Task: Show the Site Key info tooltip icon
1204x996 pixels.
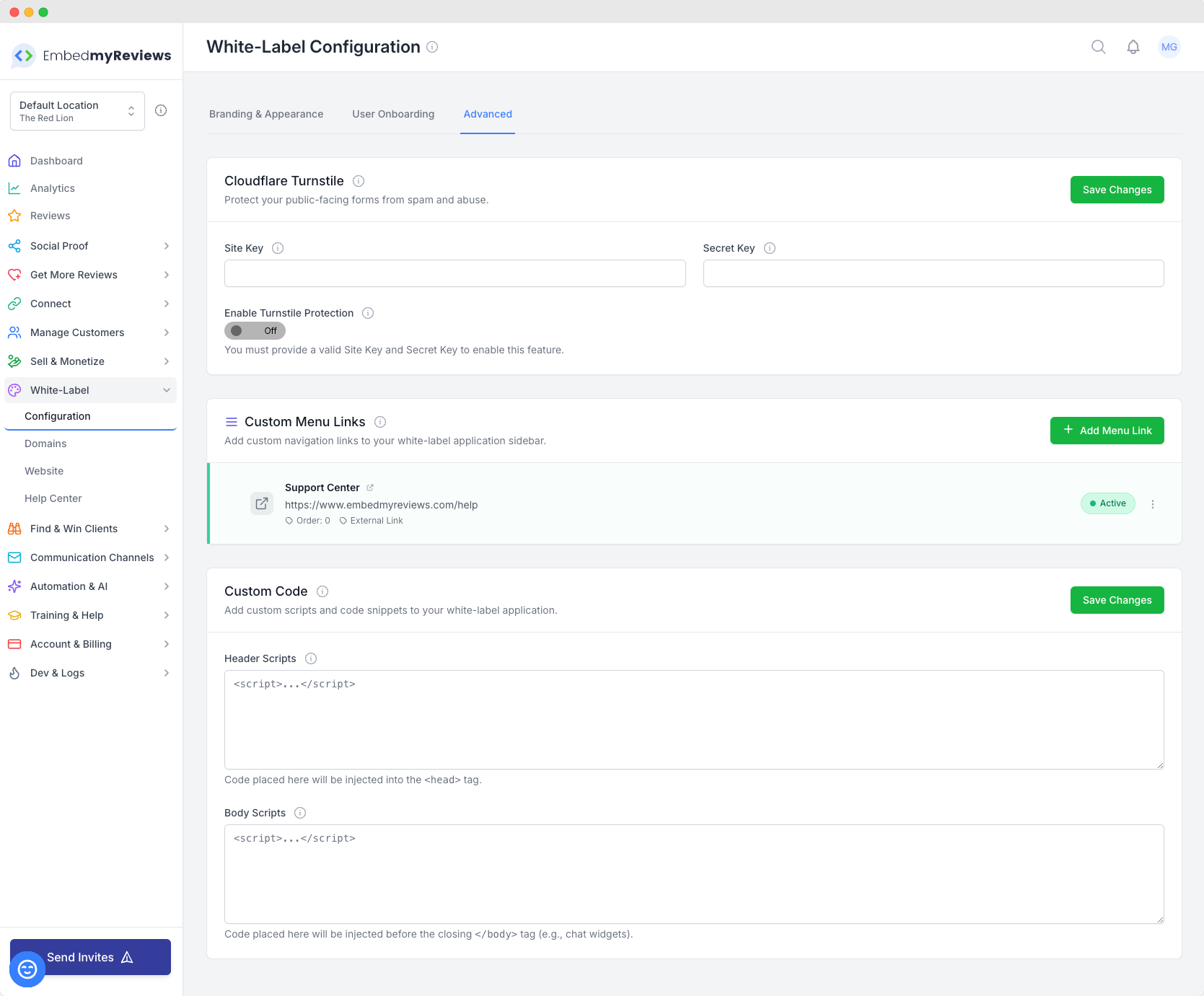Action: click(278, 248)
